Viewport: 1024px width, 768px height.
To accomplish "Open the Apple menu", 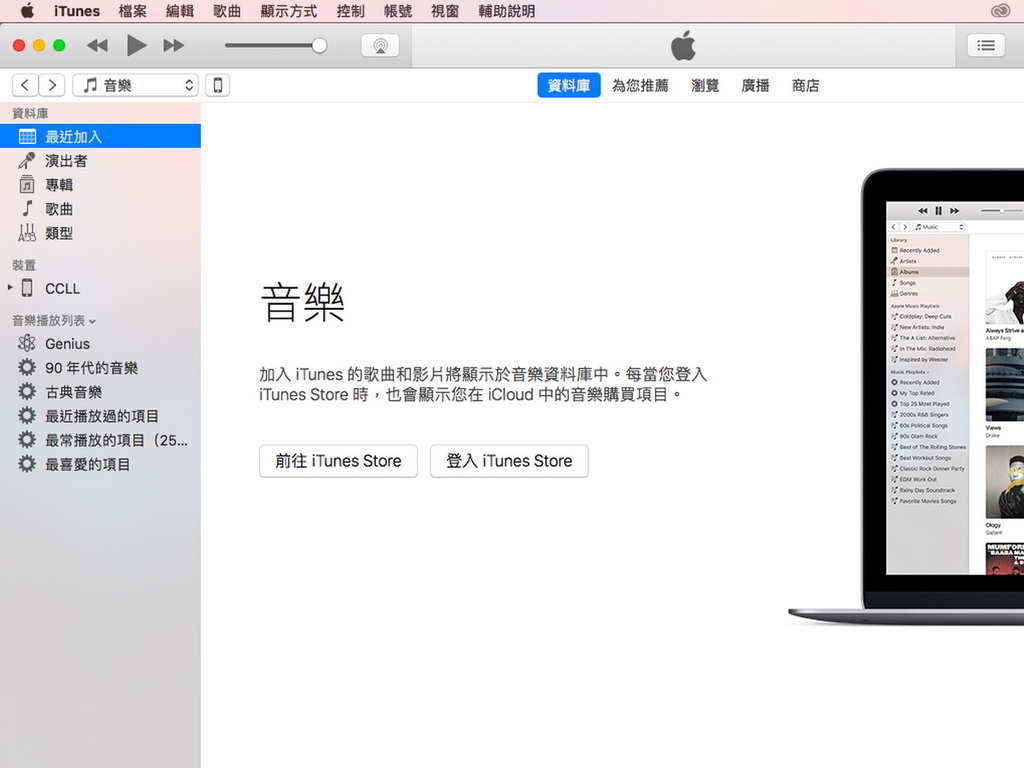I will [27, 10].
